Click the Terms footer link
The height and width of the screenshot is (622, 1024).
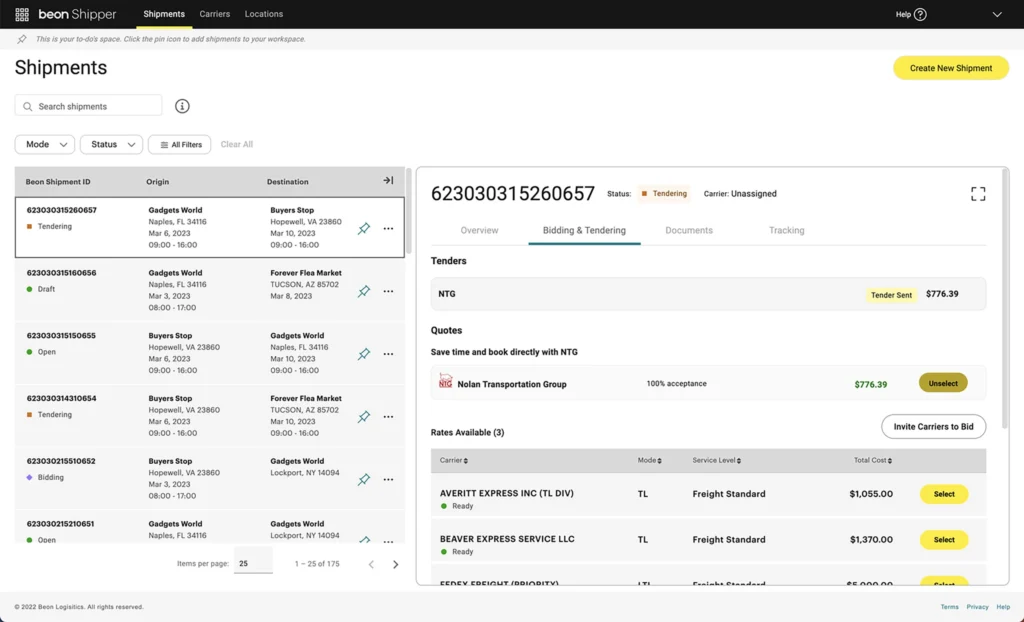(x=950, y=607)
